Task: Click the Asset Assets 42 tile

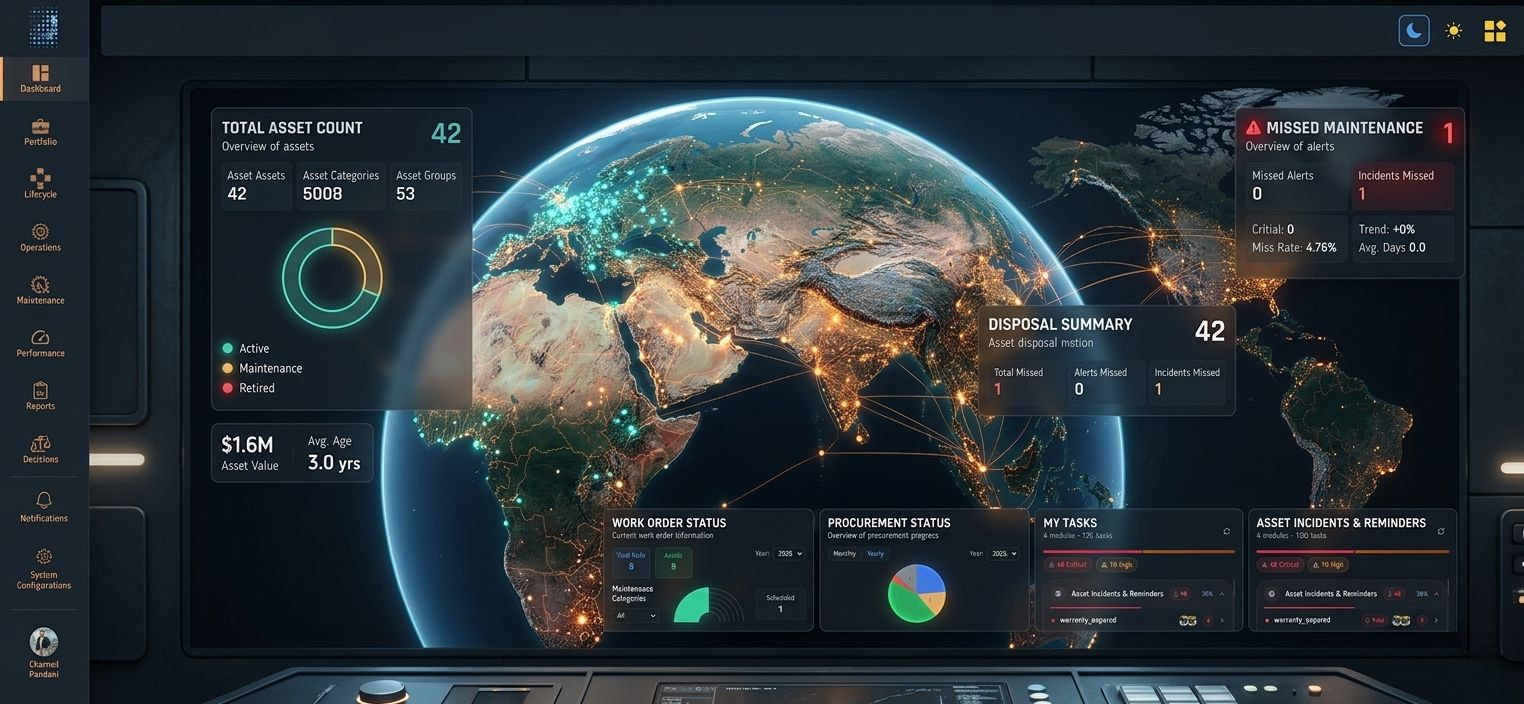Action: pos(256,185)
